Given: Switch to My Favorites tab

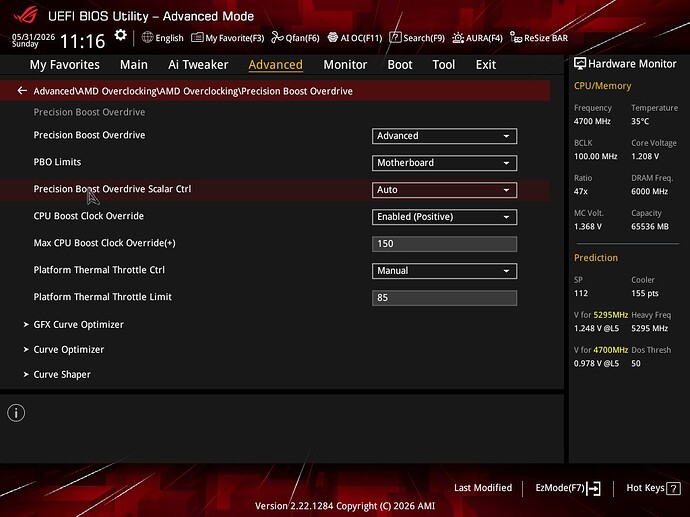Looking at the screenshot, I should (x=65, y=65).
